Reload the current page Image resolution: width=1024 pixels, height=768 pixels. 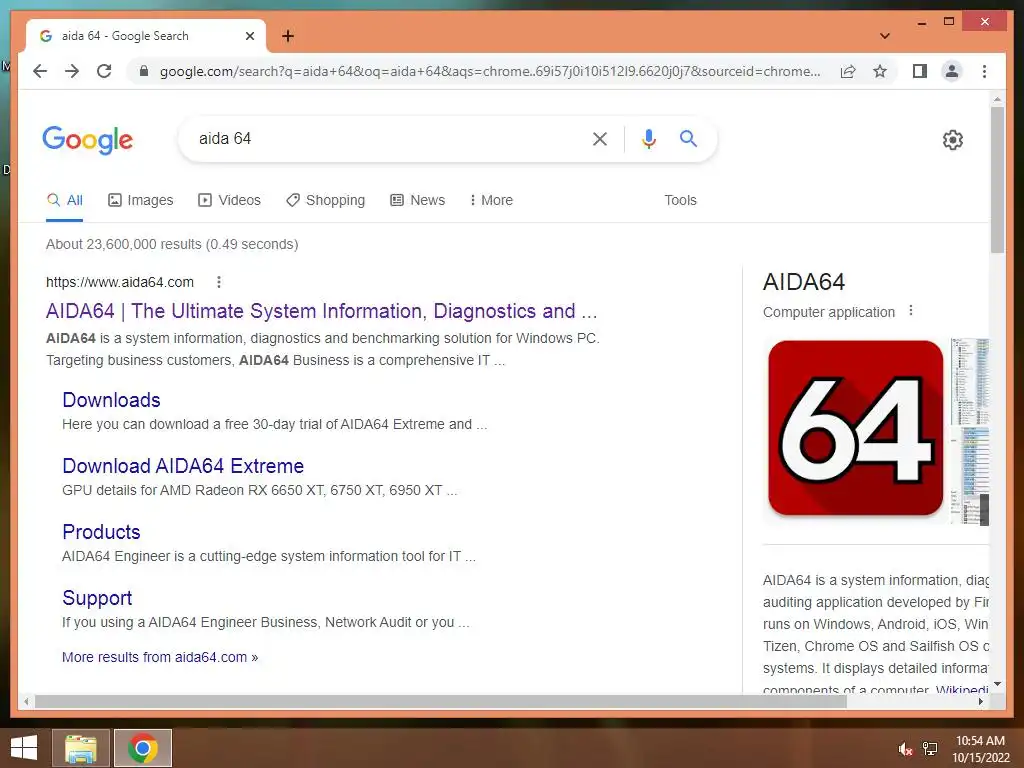pos(104,71)
